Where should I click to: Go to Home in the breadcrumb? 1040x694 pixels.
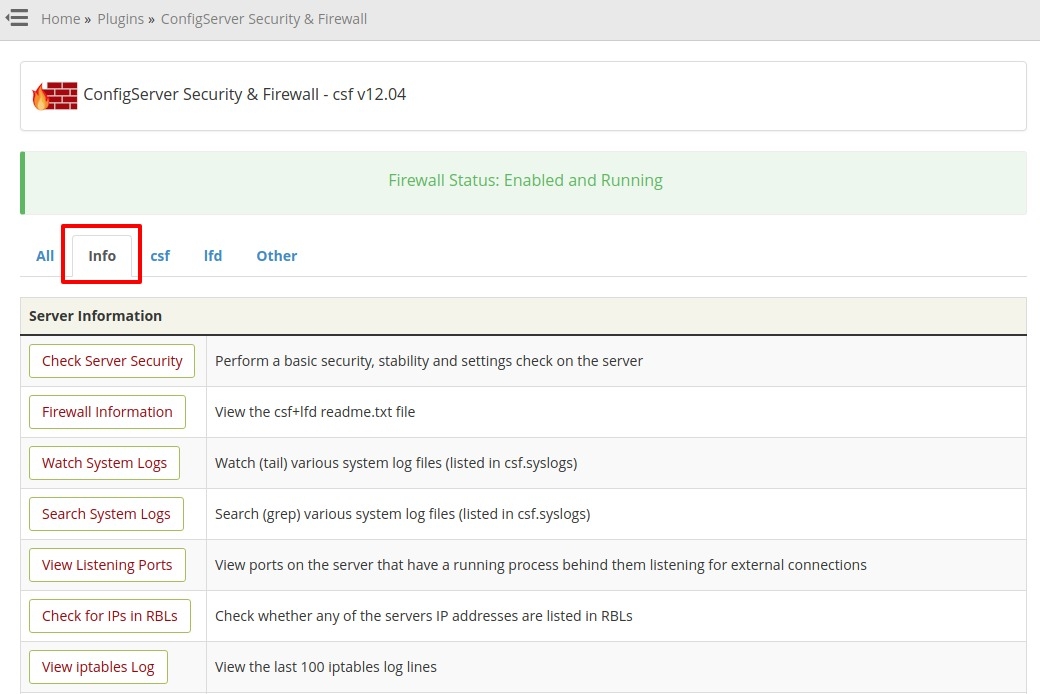click(x=60, y=19)
